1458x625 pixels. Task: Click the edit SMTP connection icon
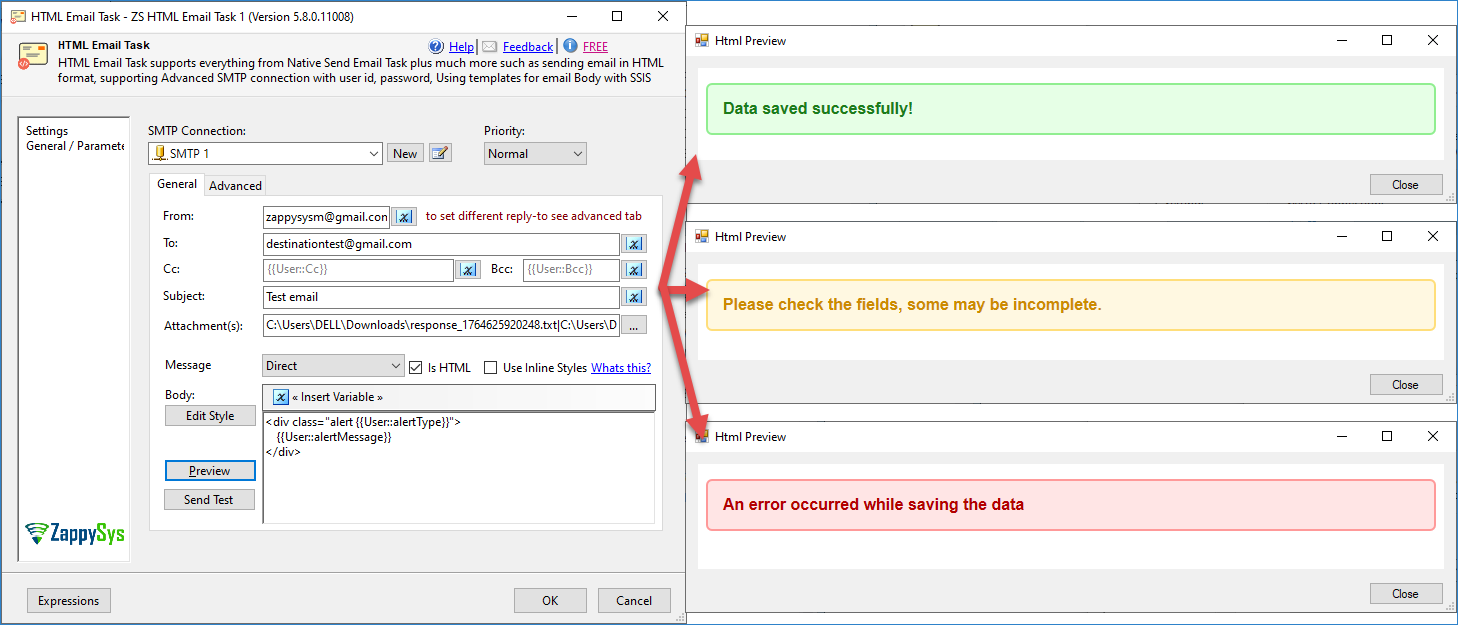(x=440, y=153)
